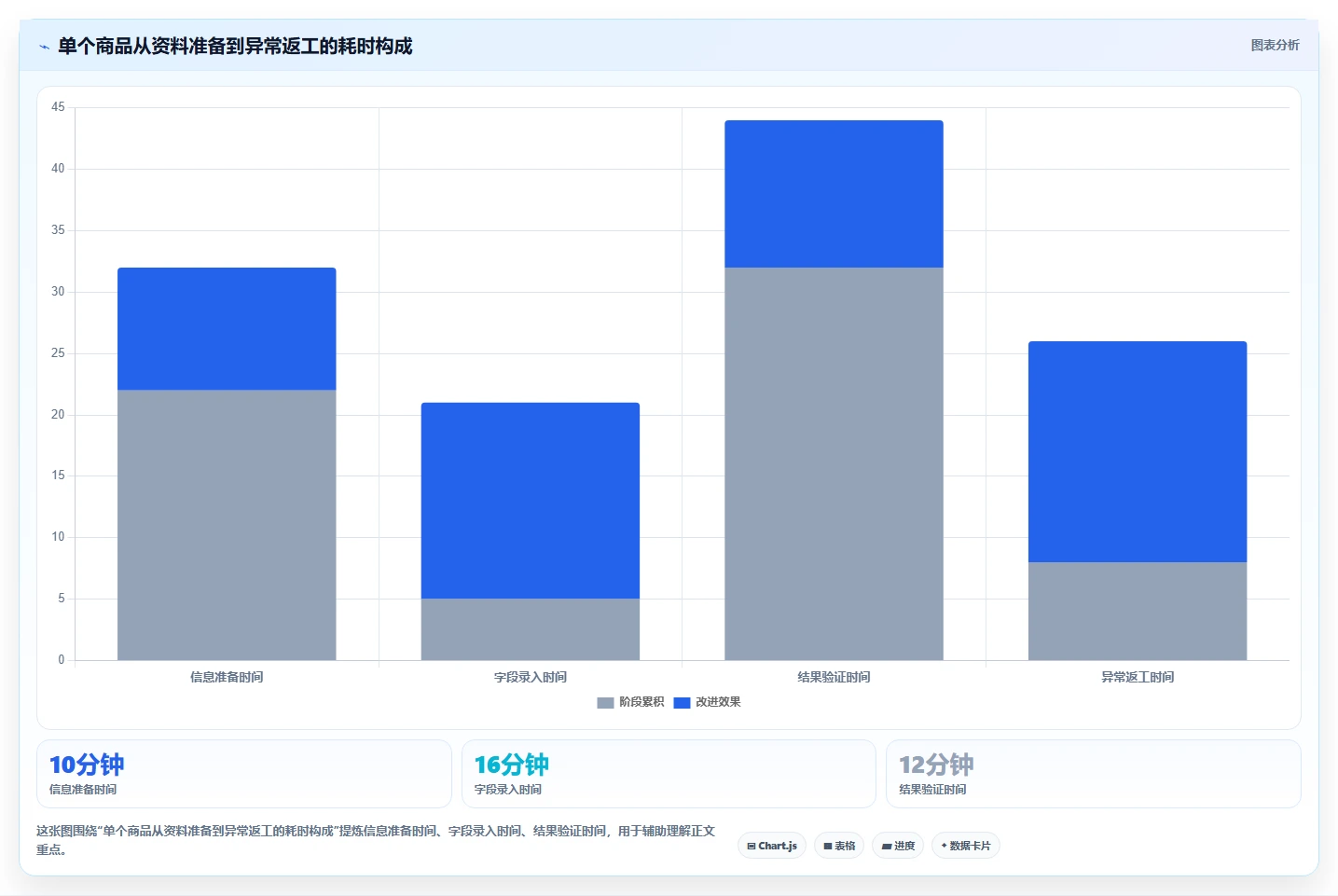Select the 10分钟 信息准备时间 card
This screenshot has width=1338, height=896.
[x=244, y=774]
